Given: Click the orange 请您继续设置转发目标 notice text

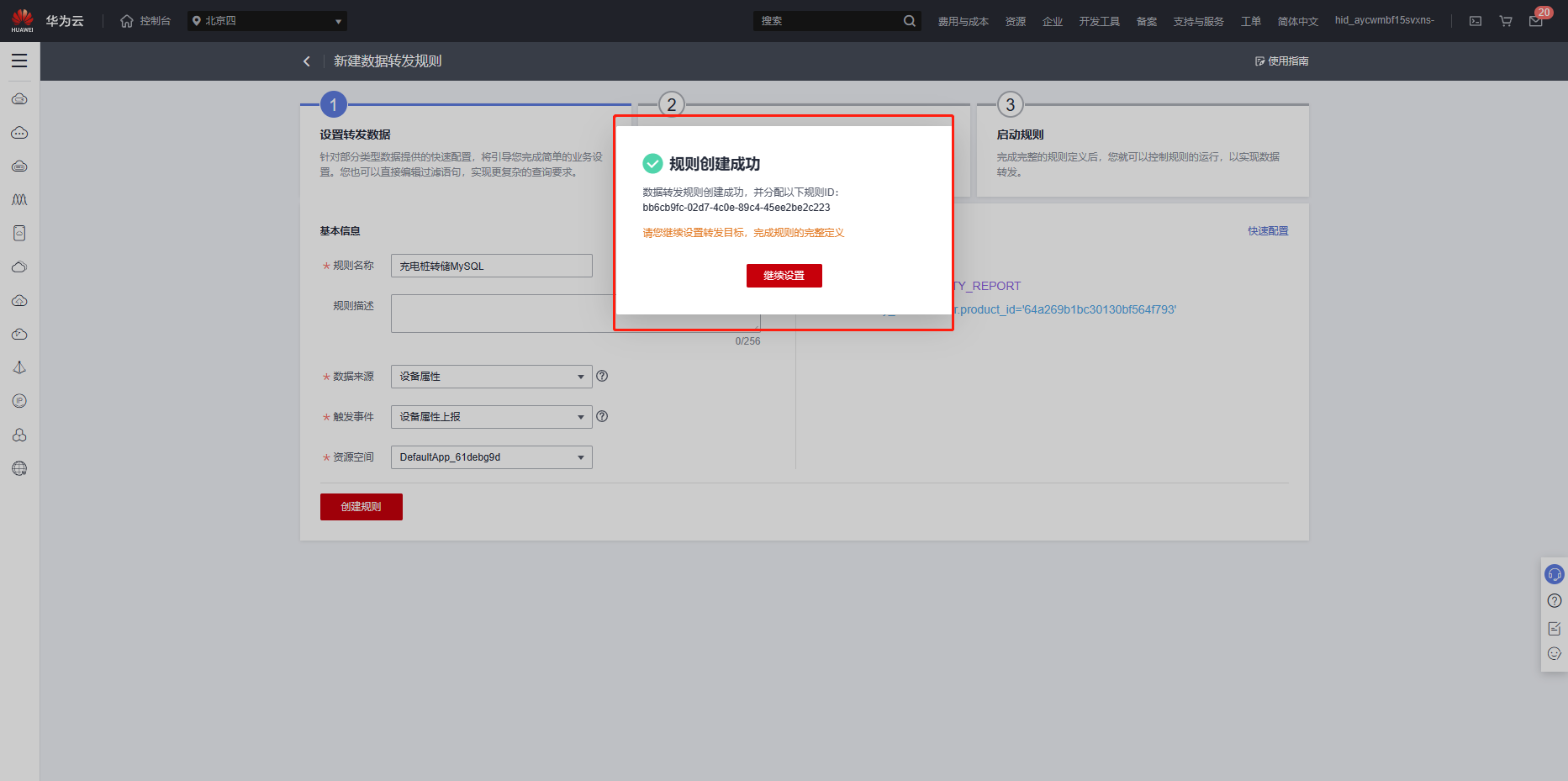Looking at the screenshot, I should pos(743,233).
